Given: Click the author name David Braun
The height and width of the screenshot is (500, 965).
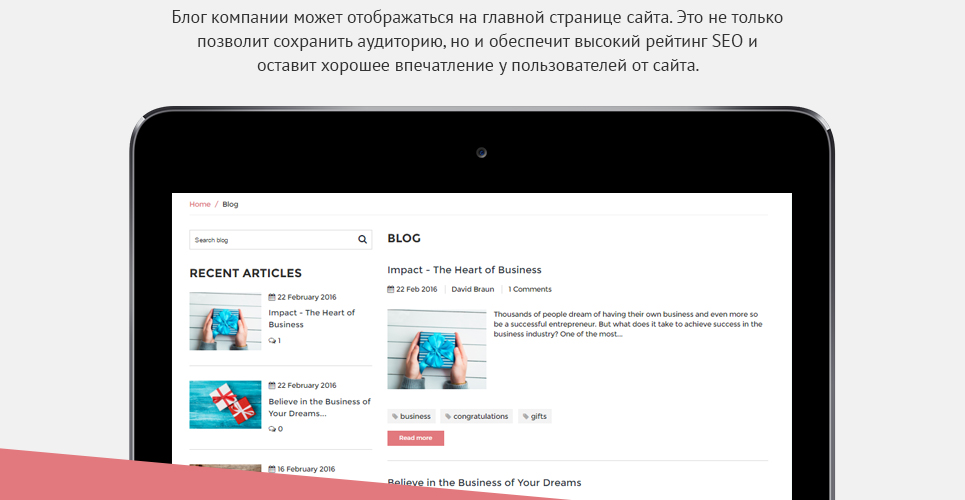Looking at the screenshot, I should pyautogui.click(x=473, y=289).
